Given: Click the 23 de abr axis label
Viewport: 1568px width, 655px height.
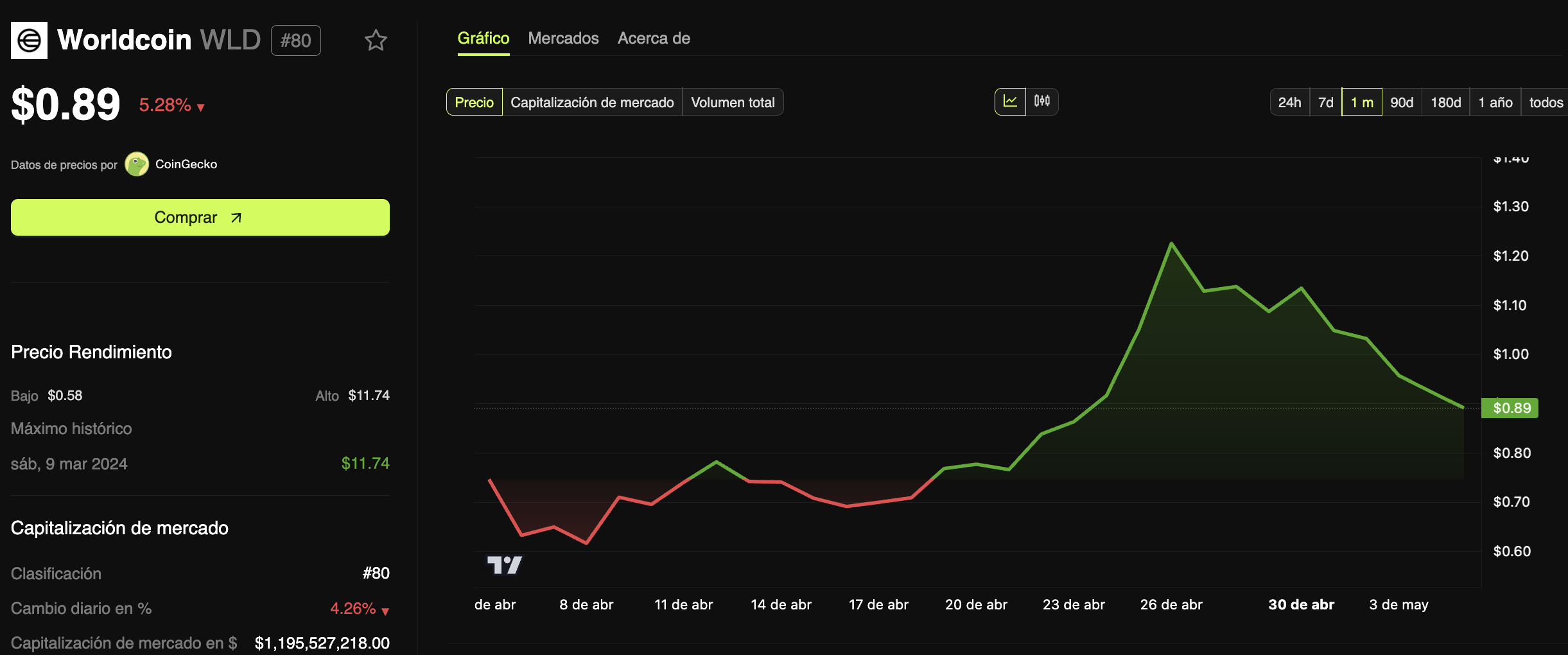Looking at the screenshot, I should (x=1074, y=605).
